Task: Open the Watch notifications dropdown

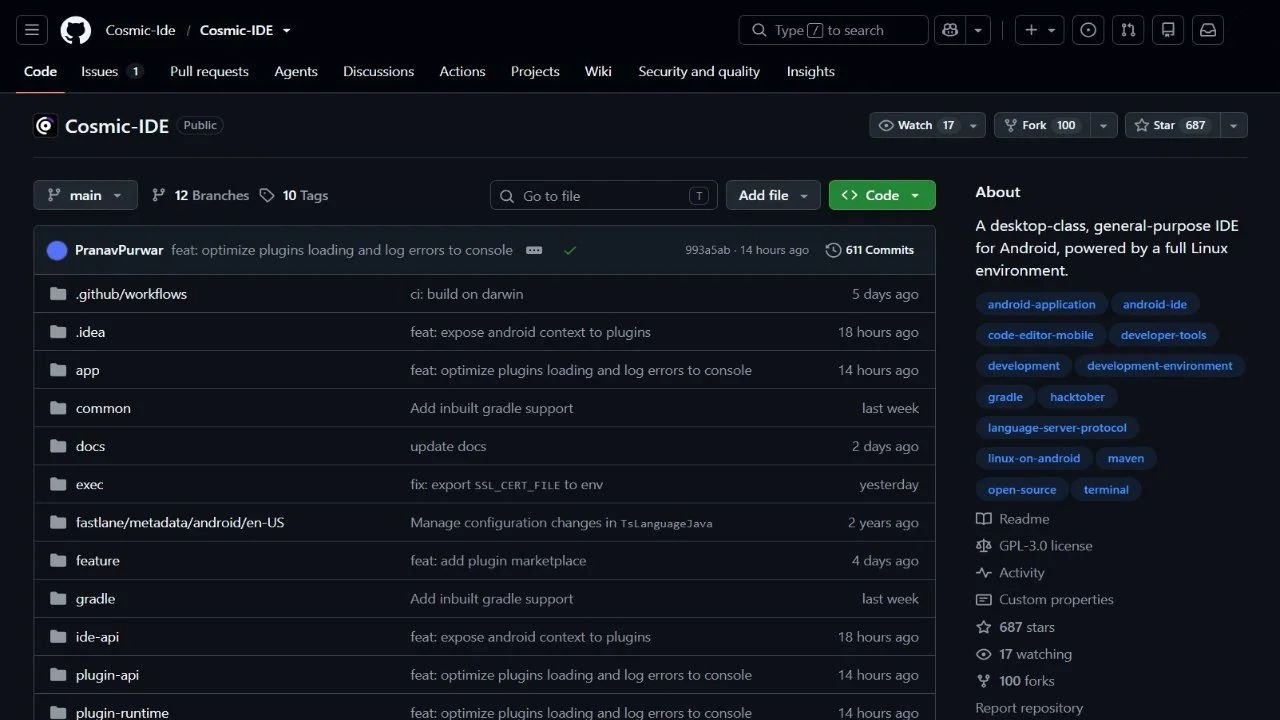Action: tap(928, 125)
